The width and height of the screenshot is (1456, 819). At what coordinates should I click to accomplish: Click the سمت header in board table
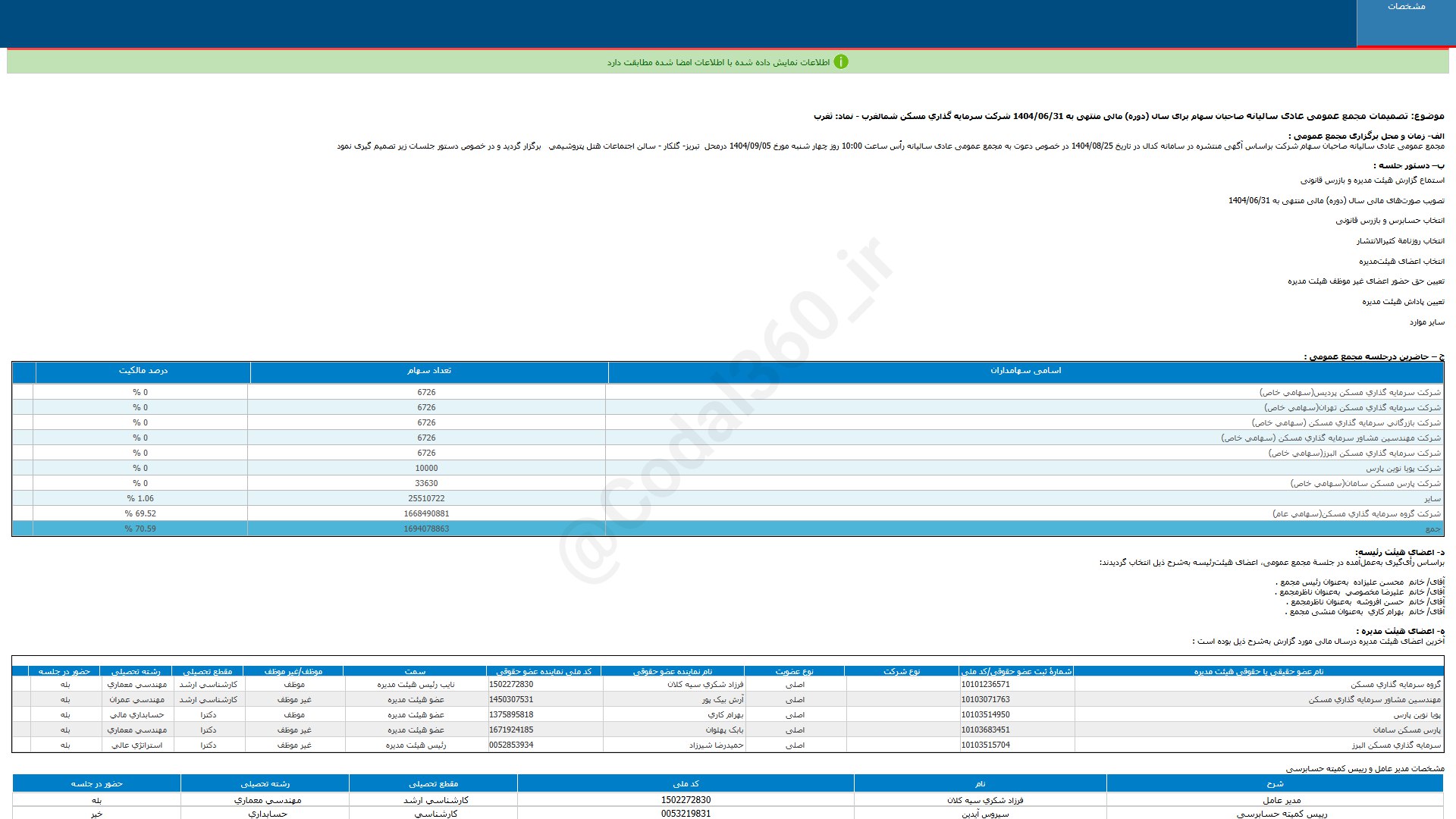[x=415, y=671]
